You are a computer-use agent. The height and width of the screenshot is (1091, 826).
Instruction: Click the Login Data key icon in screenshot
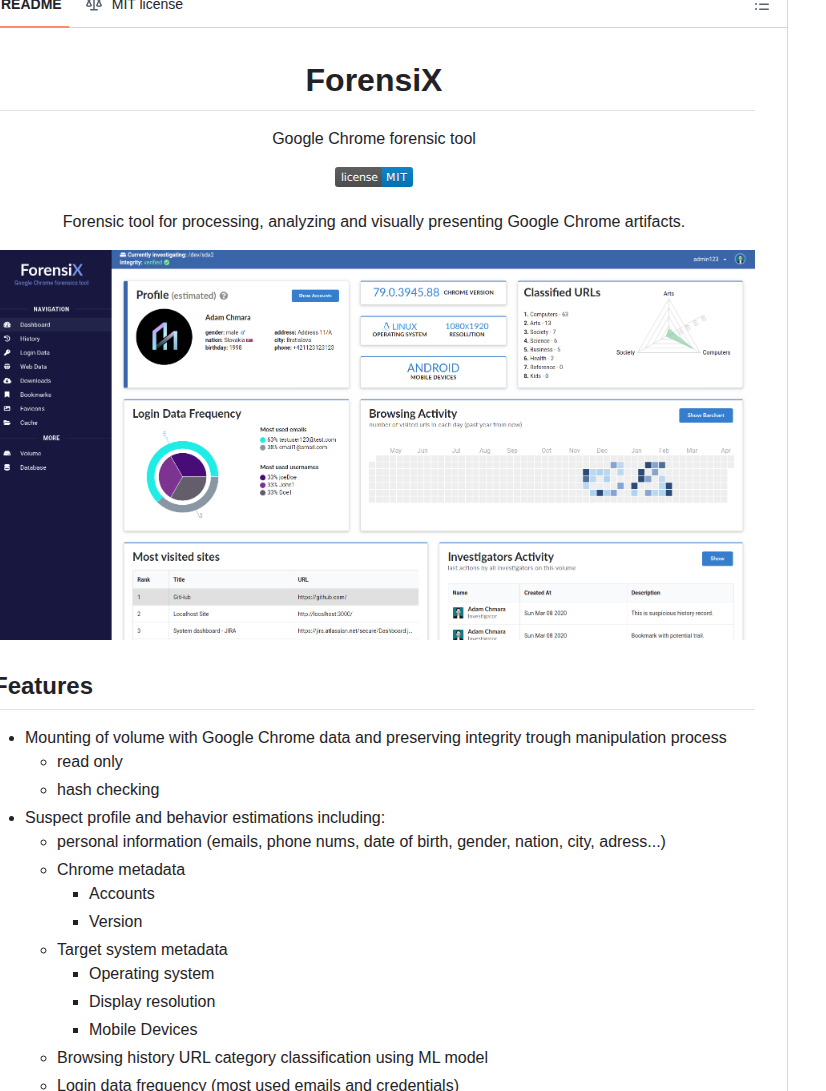[x=7, y=353]
